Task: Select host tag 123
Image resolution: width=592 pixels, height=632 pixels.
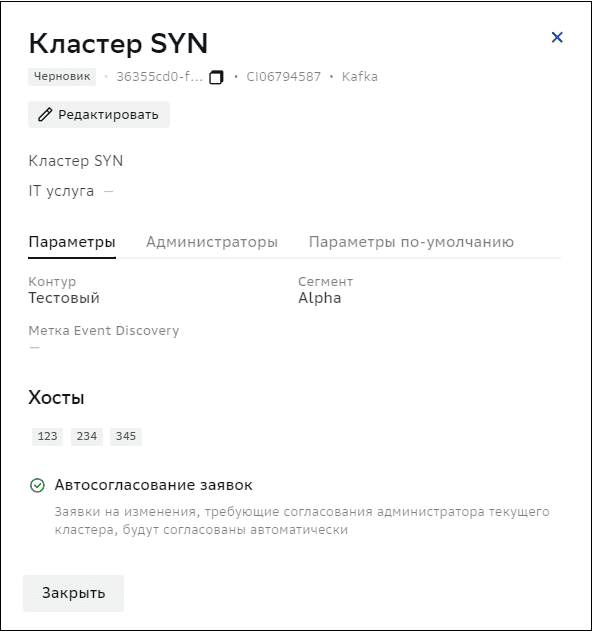Action: coord(48,437)
